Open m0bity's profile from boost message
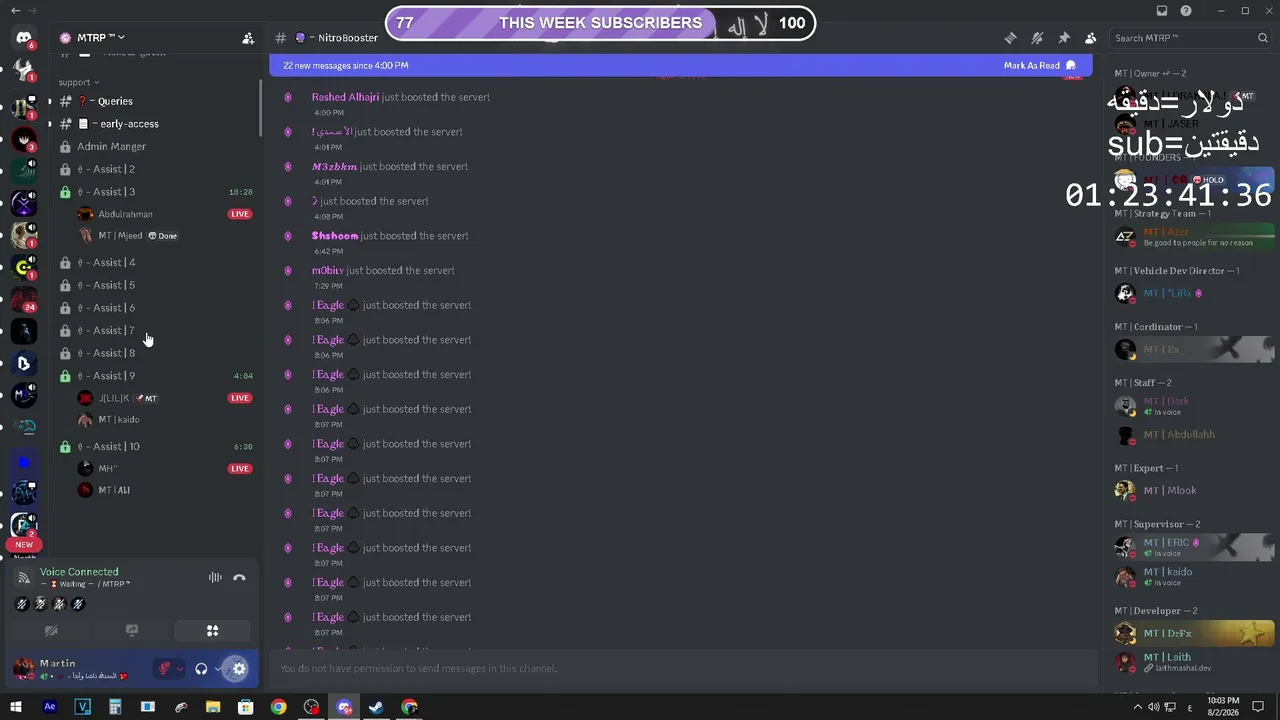 (x=328, y=270)
